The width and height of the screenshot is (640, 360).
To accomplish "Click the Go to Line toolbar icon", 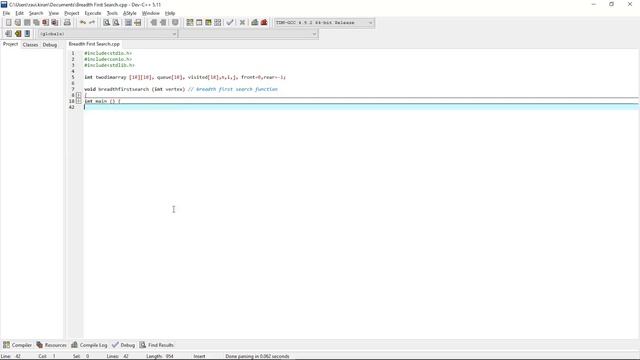I will pyautogui.click(x=138, y=22).
